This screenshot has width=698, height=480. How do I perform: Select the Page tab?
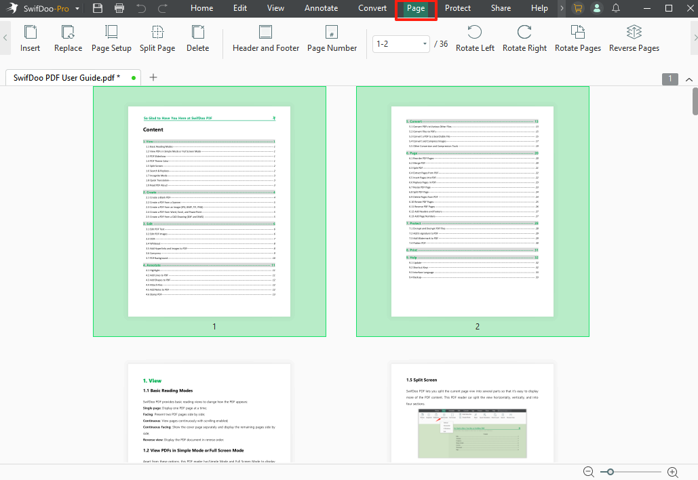(x=416, y=8)
